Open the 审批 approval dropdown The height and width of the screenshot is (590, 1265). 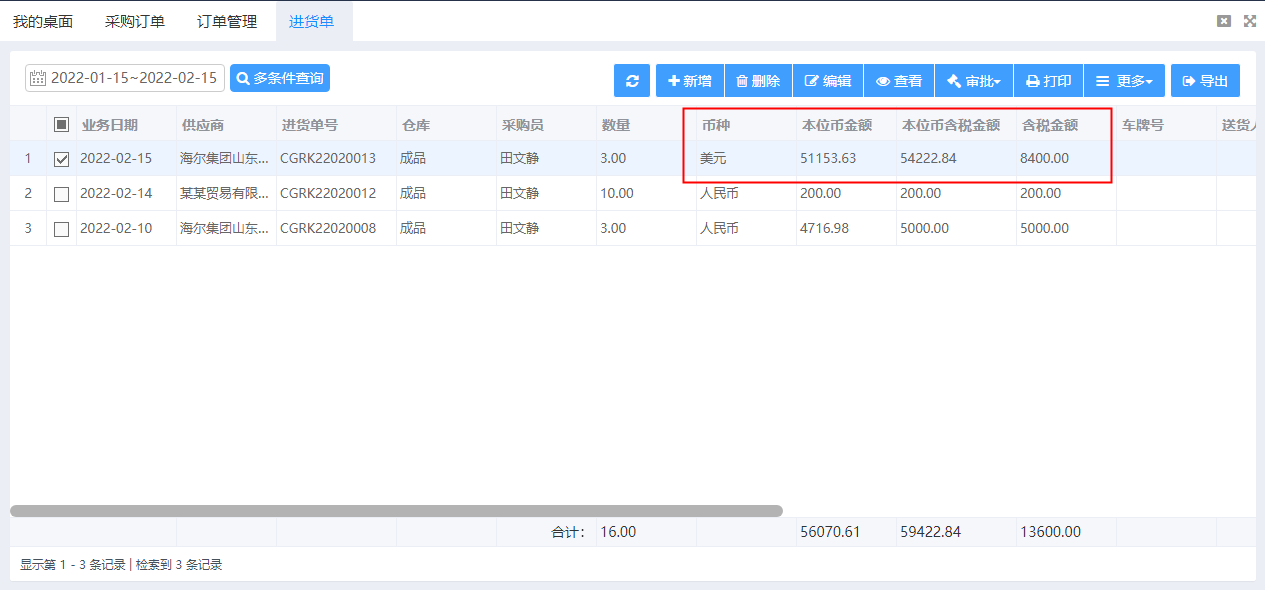pyautogui.click(x=974, y=81)
